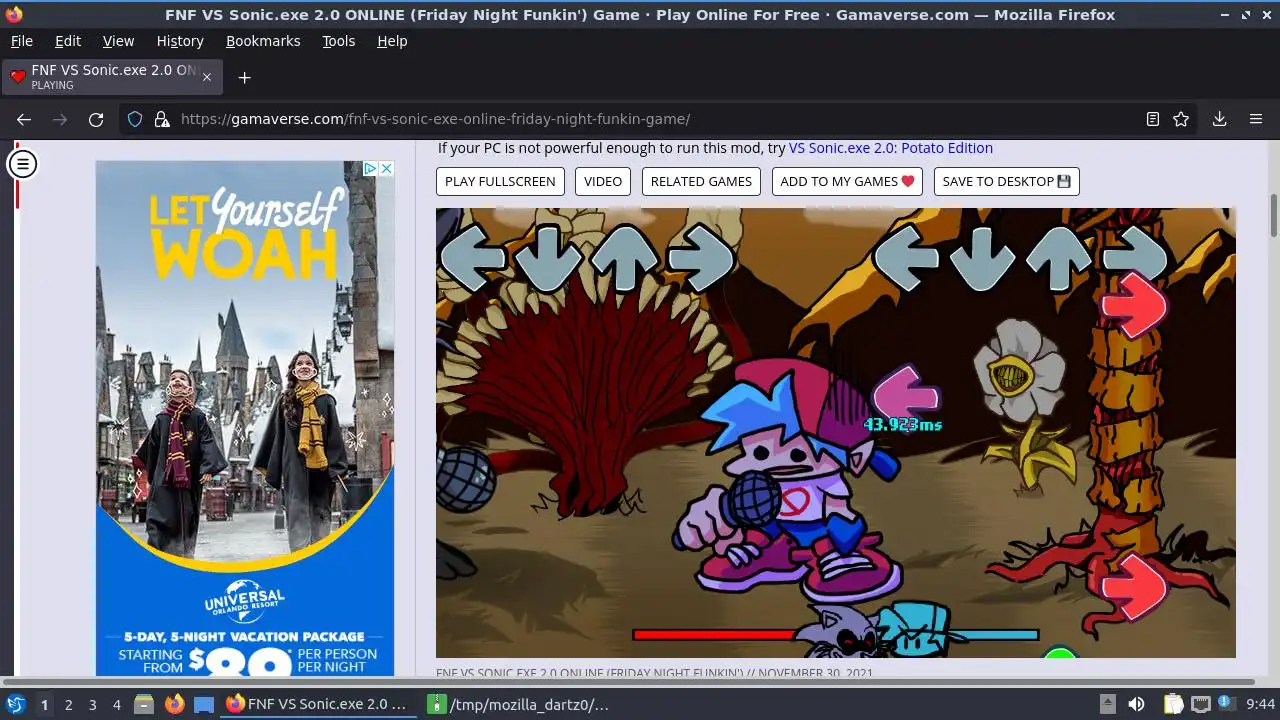
Task: Switch to workspace 4 in the taskbar
Action: [x=116, y=704]
